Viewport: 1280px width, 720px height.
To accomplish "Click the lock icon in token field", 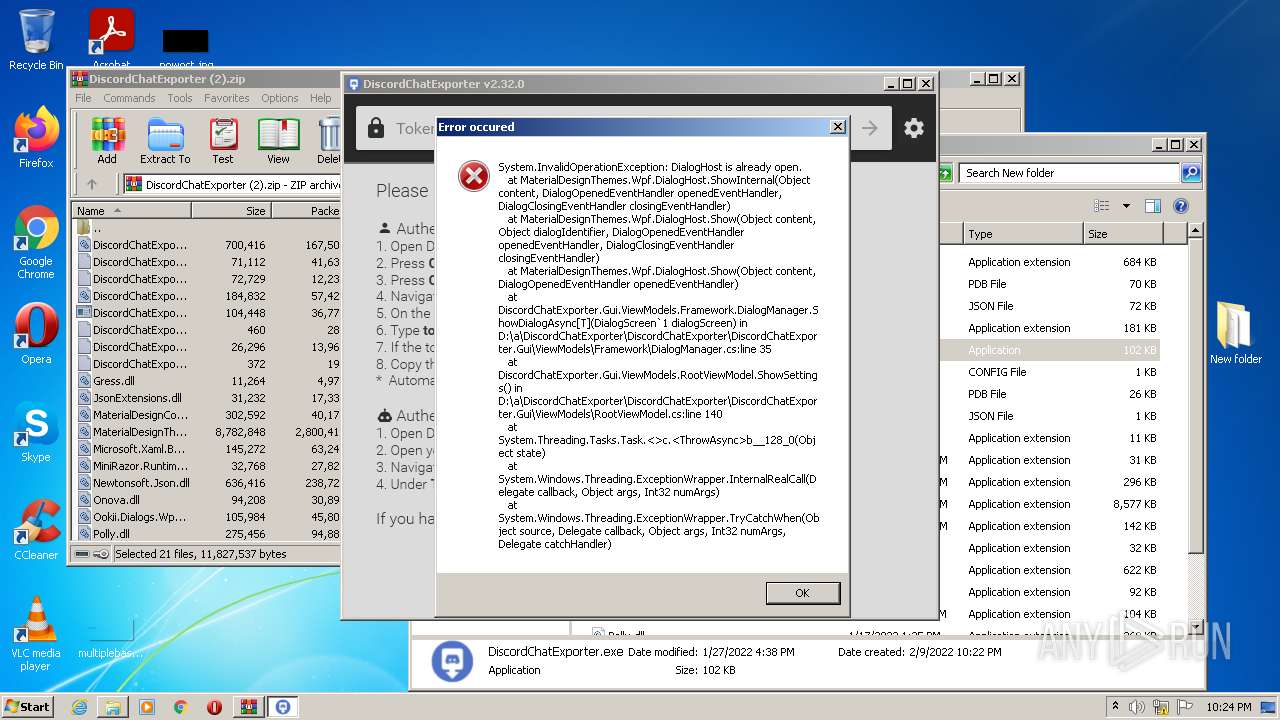I will [x=376, y=128].
